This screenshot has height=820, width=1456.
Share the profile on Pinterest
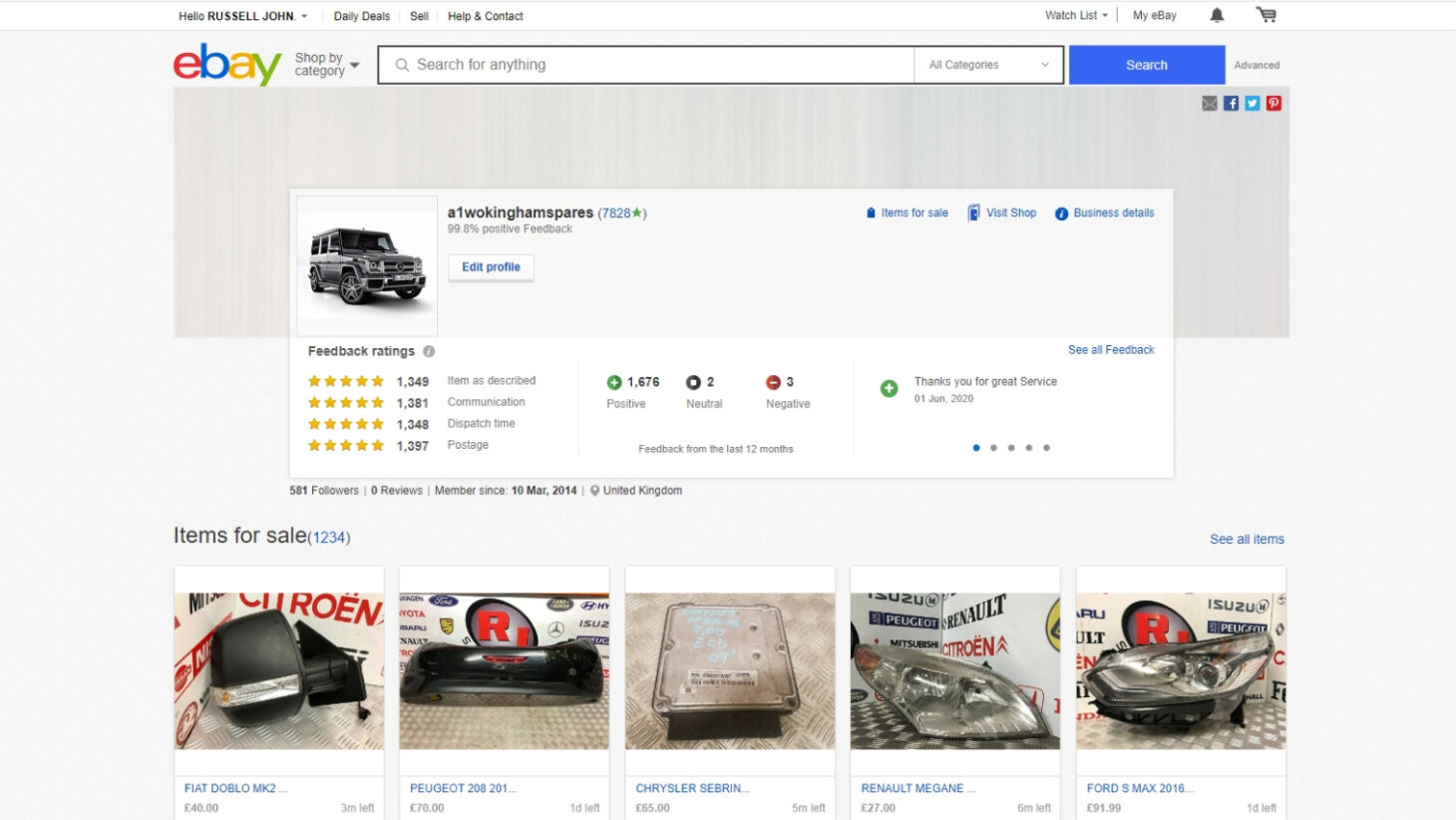click(1274, 103)
